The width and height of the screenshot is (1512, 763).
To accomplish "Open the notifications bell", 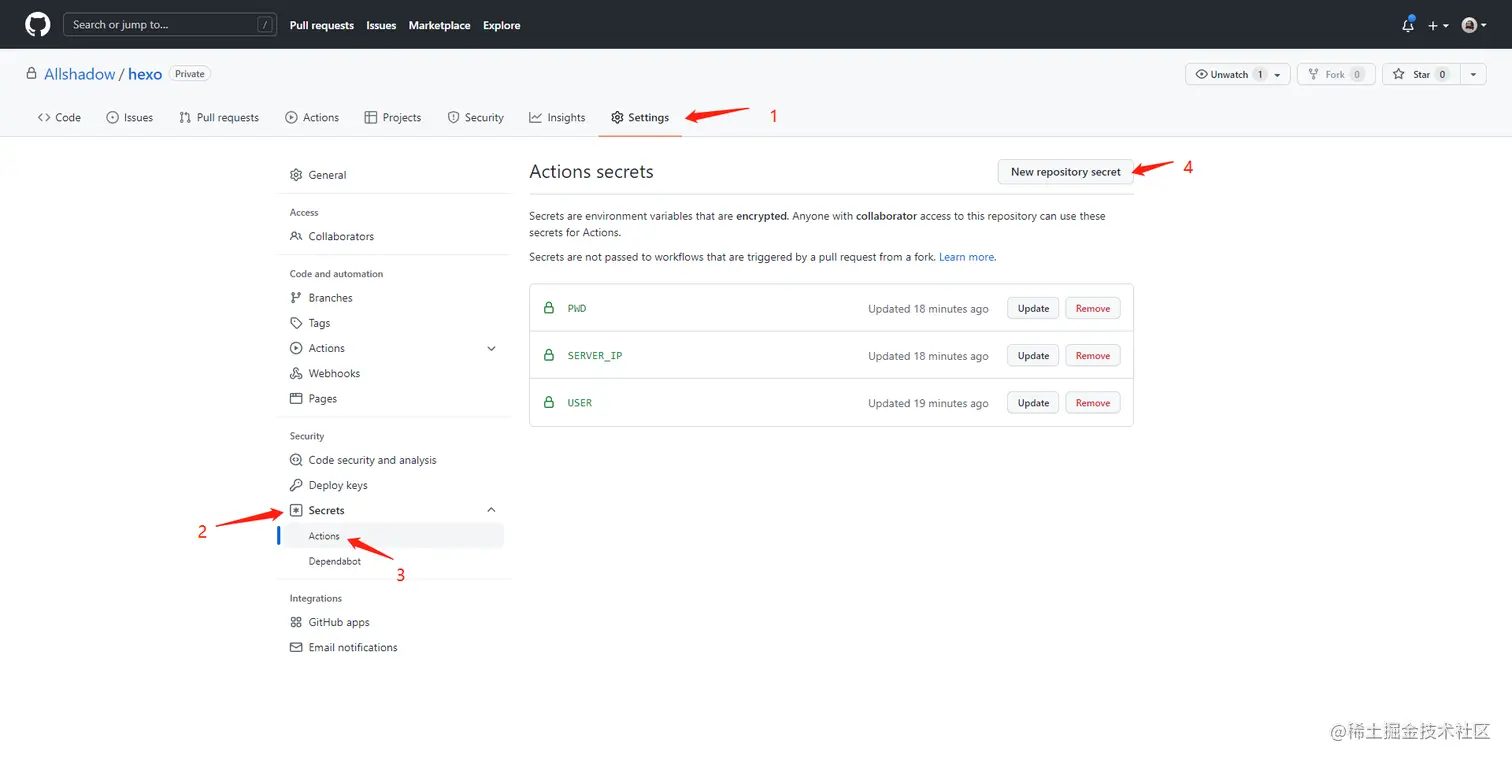I will 1408,25.
